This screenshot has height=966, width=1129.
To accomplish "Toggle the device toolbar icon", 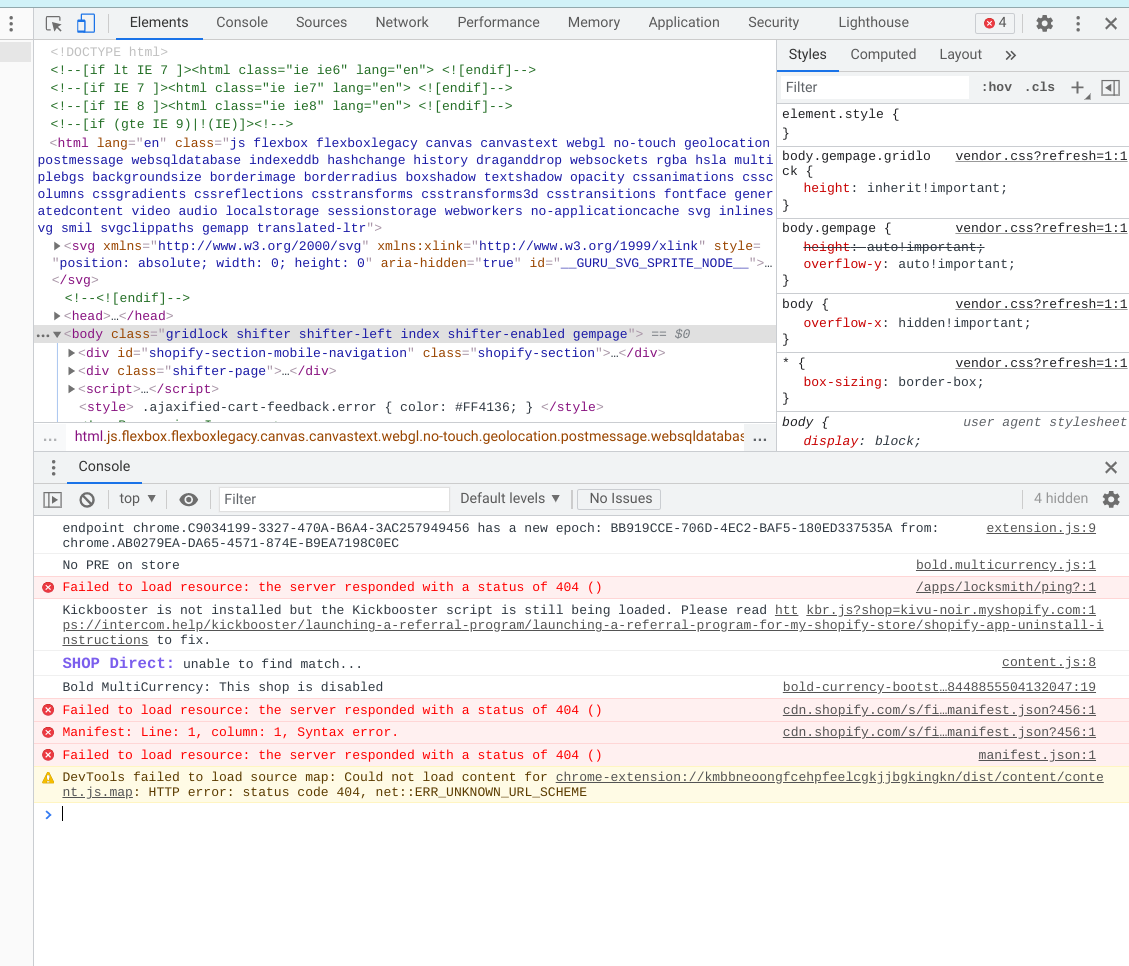I will pos(86,23).
